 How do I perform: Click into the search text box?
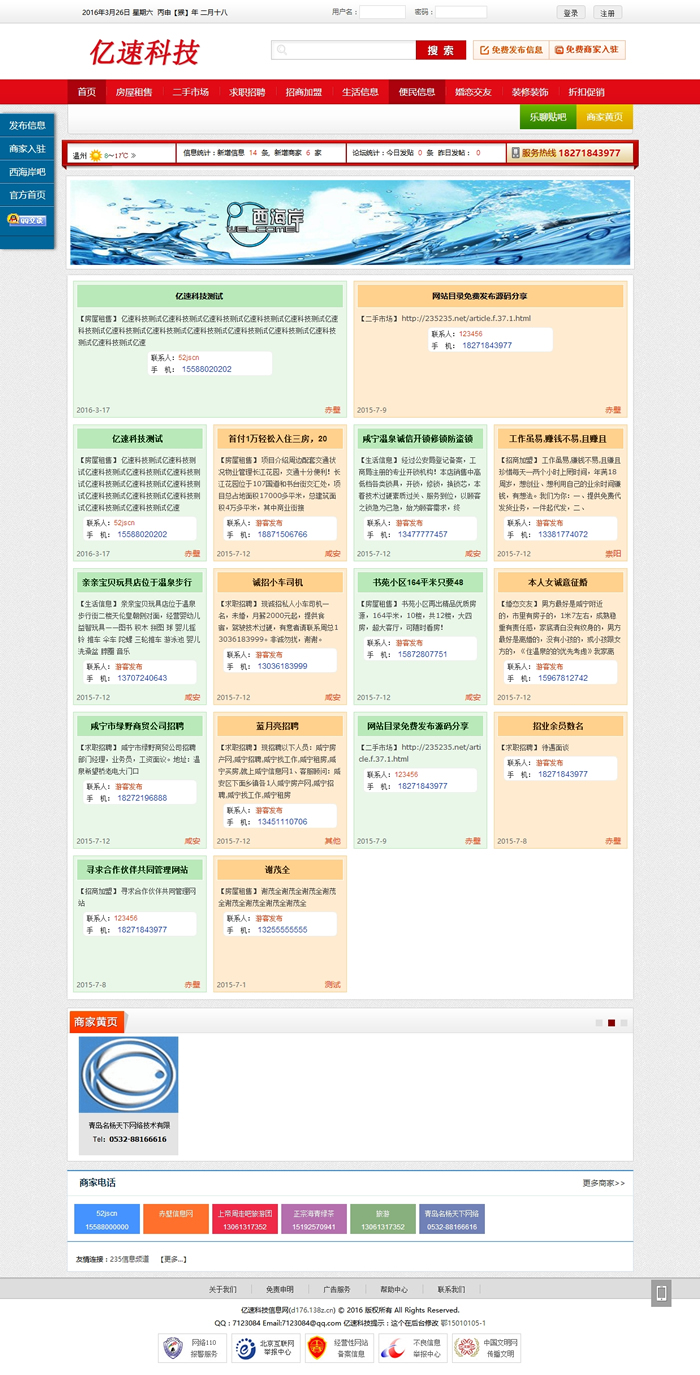tap(343, 50)
